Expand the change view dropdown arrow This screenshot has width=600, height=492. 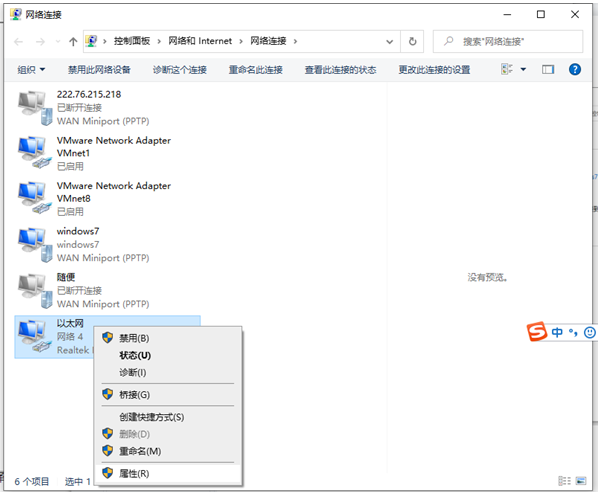click(524, 70)
